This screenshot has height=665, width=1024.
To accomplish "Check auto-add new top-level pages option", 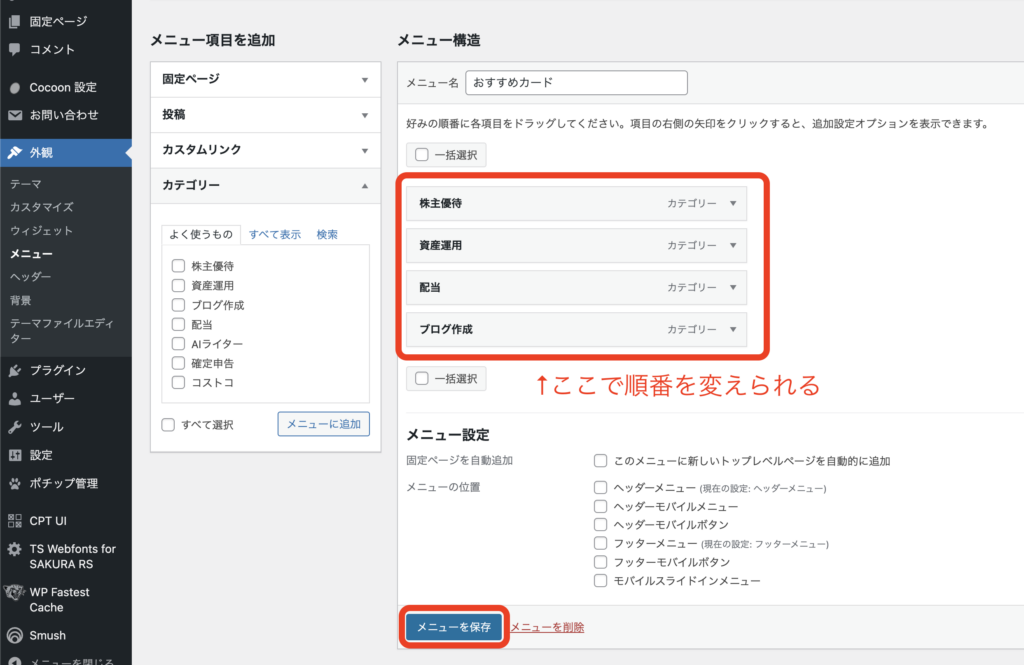I will [x=600, y=461].
